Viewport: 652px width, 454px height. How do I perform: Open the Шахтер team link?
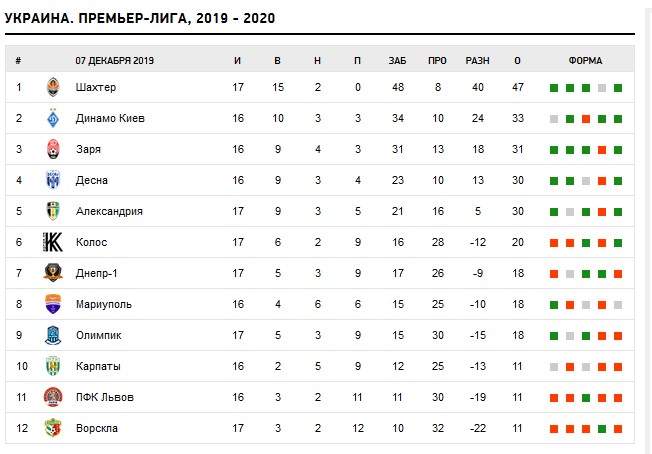pos(96,87)
